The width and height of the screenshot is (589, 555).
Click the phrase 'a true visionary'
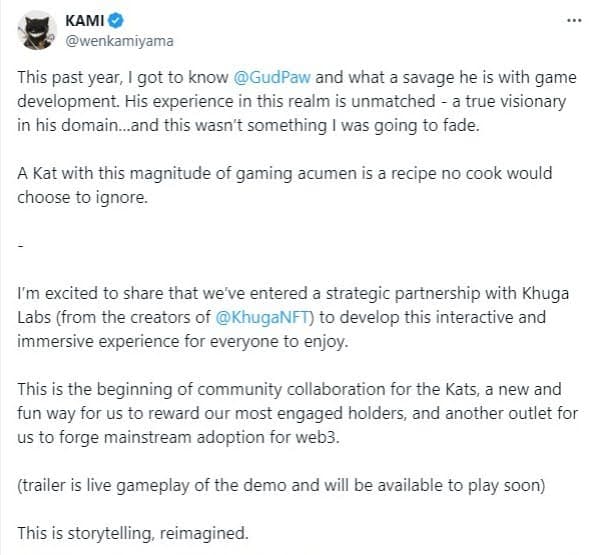(509, 101)
